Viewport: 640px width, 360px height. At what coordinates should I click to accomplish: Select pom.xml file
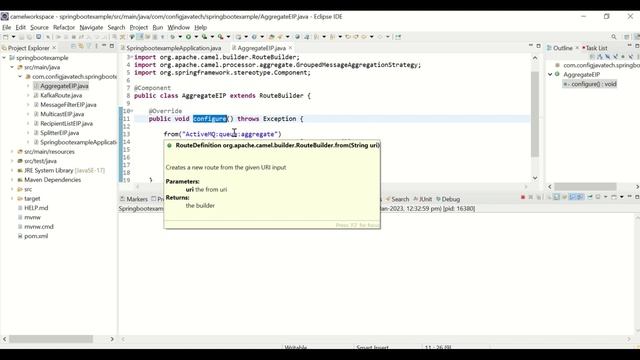click(x=36, y=236)
